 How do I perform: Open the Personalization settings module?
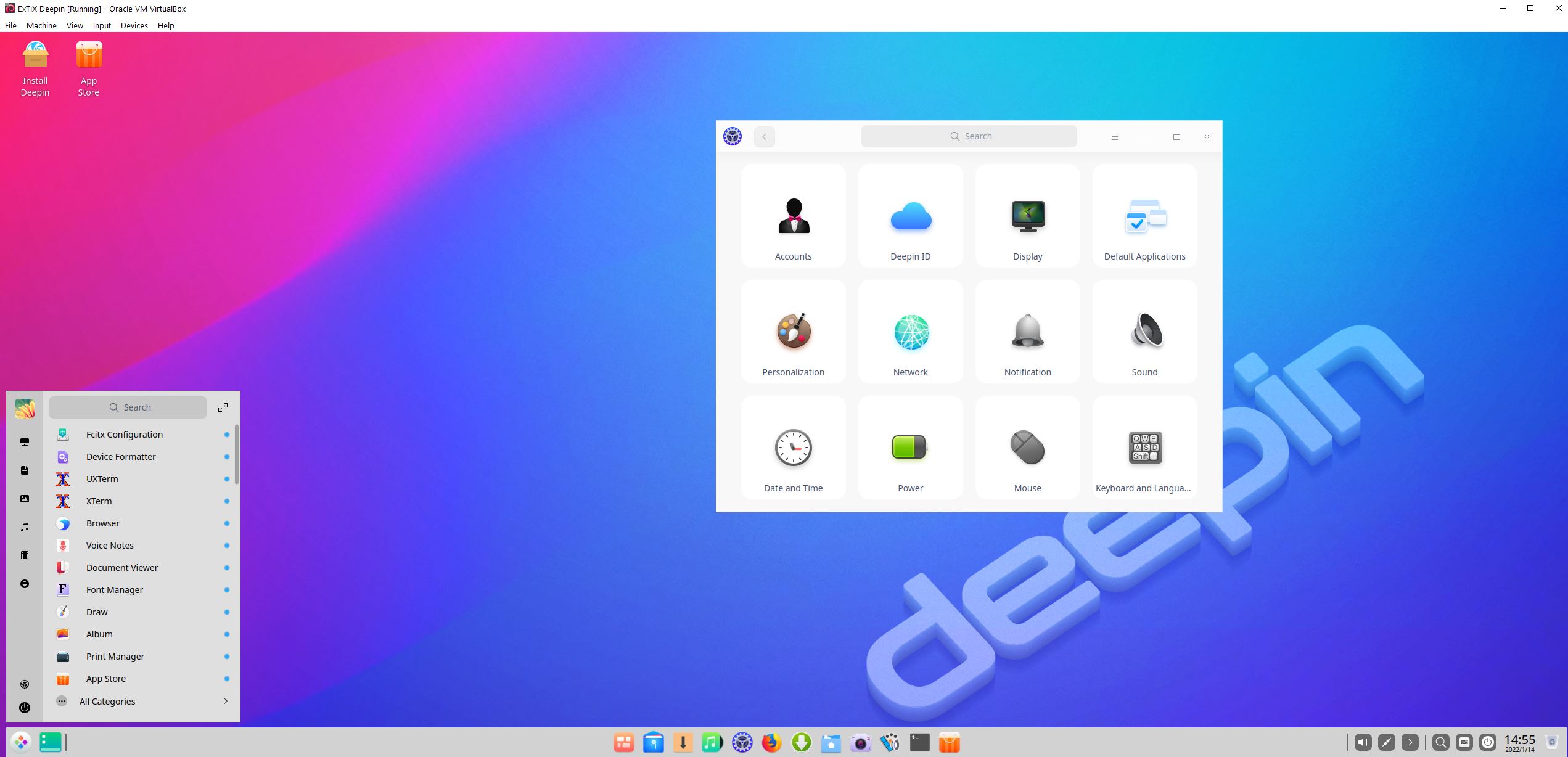(x=793, y=332)
